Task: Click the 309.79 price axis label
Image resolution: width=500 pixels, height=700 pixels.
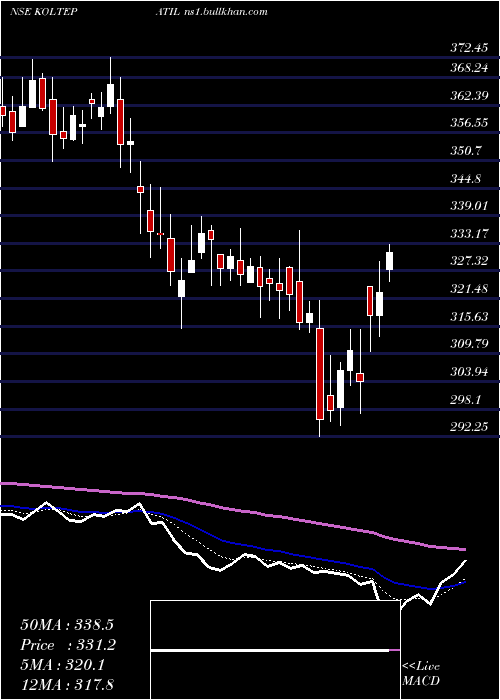Action: click(x=469, y=344)
